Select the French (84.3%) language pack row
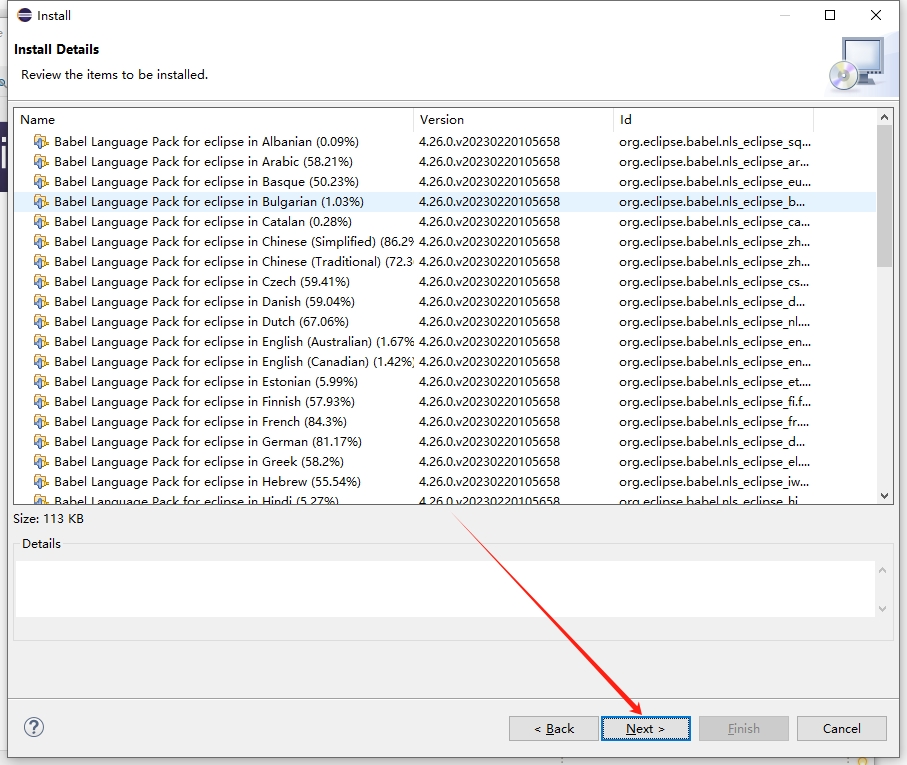Image resolution: width=907 pixels, height=765 pixels. (445, 422)
